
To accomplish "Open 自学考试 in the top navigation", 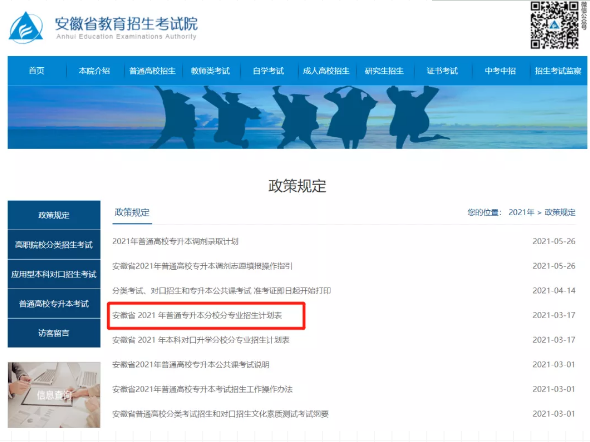I will tap(268, 71).
